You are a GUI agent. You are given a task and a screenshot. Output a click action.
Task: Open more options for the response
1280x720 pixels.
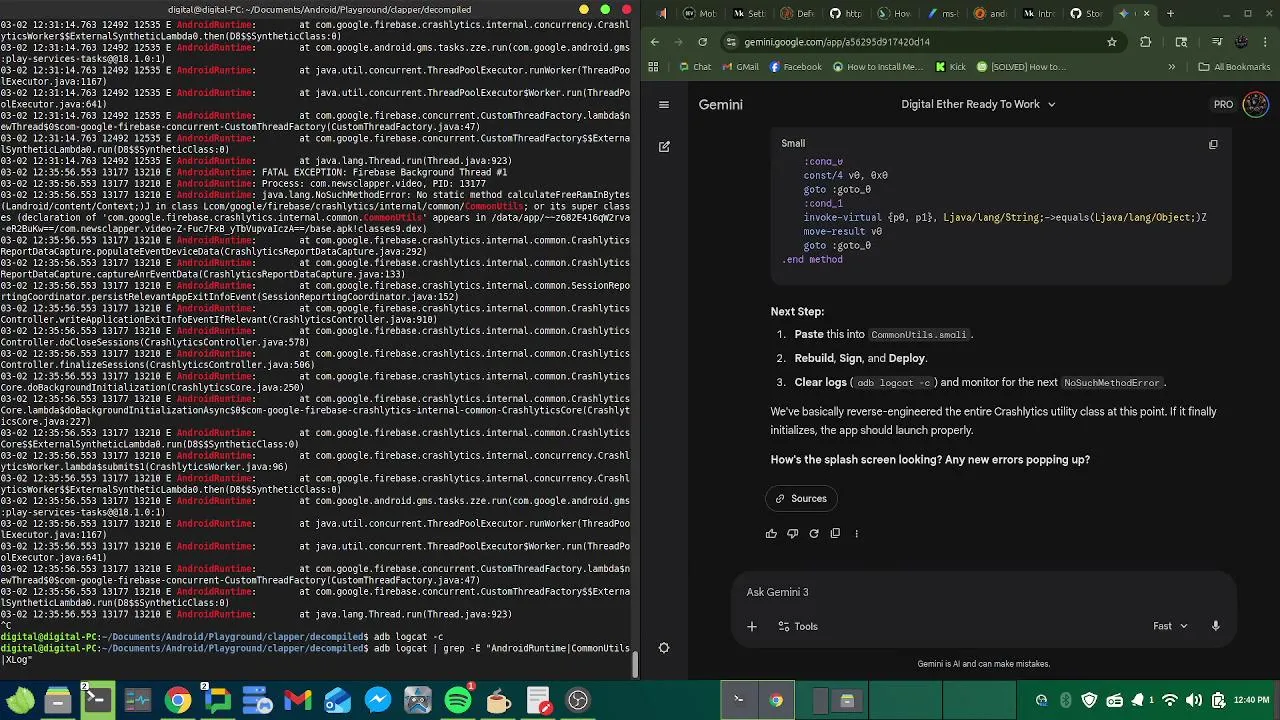[856, 533]
